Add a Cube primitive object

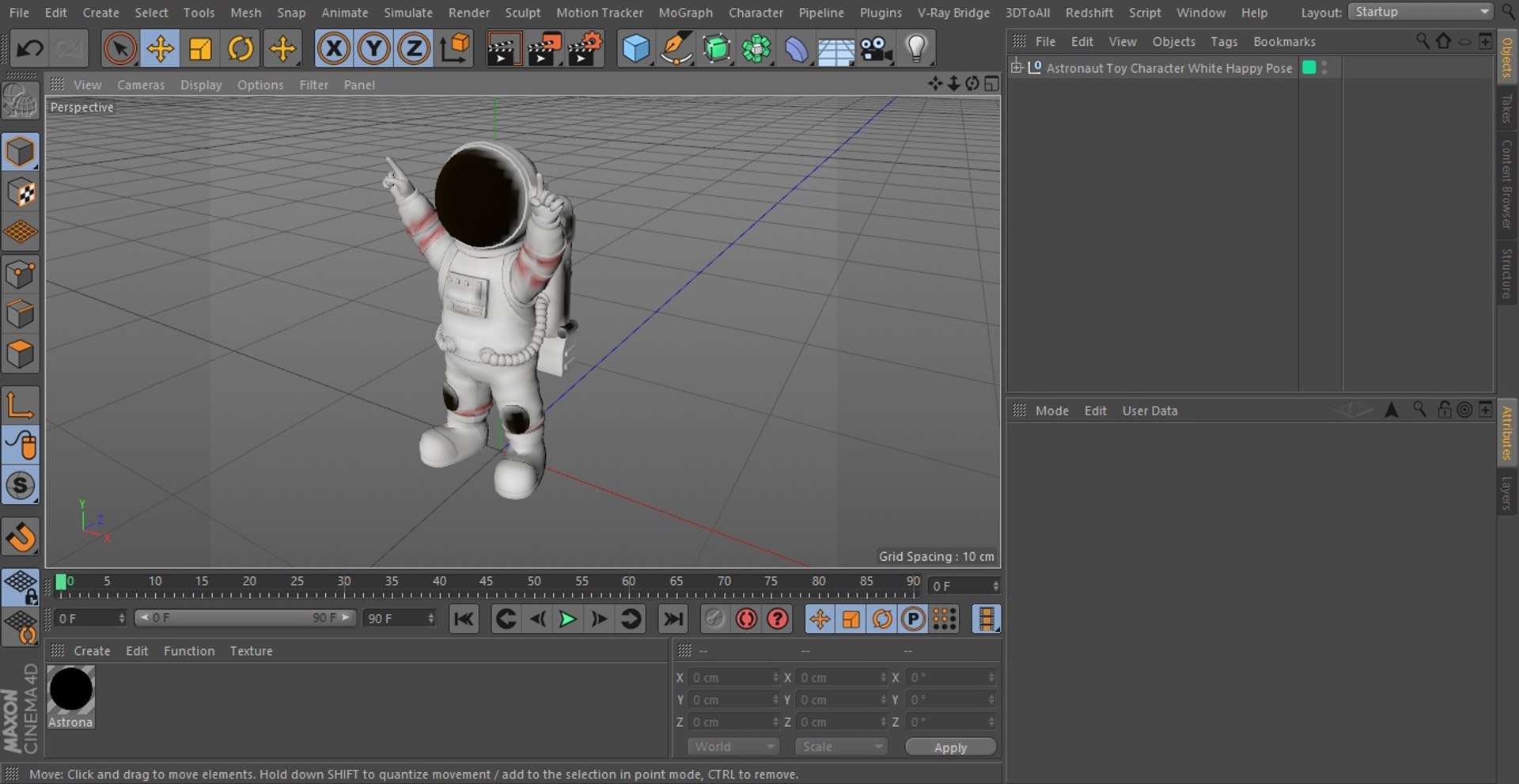pos(635,49)
